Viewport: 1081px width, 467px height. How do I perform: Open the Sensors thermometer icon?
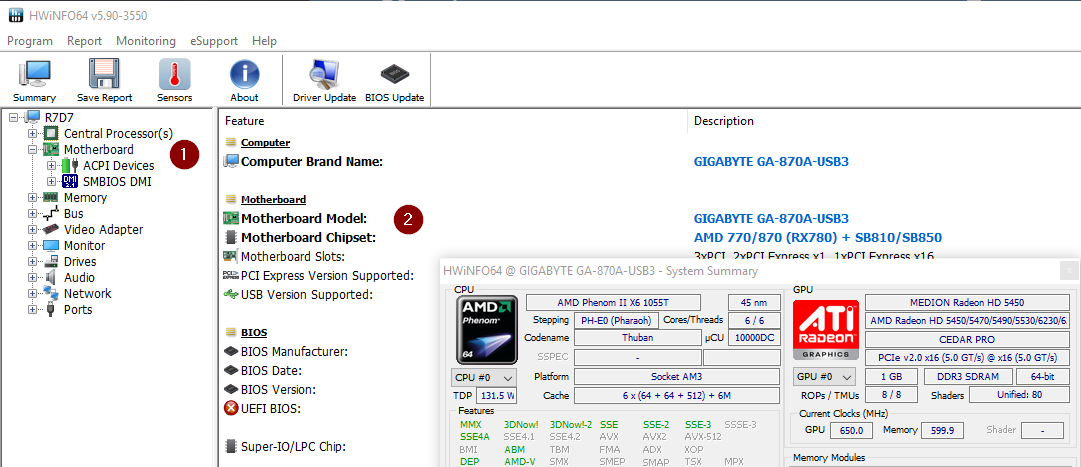pos(174,74)
